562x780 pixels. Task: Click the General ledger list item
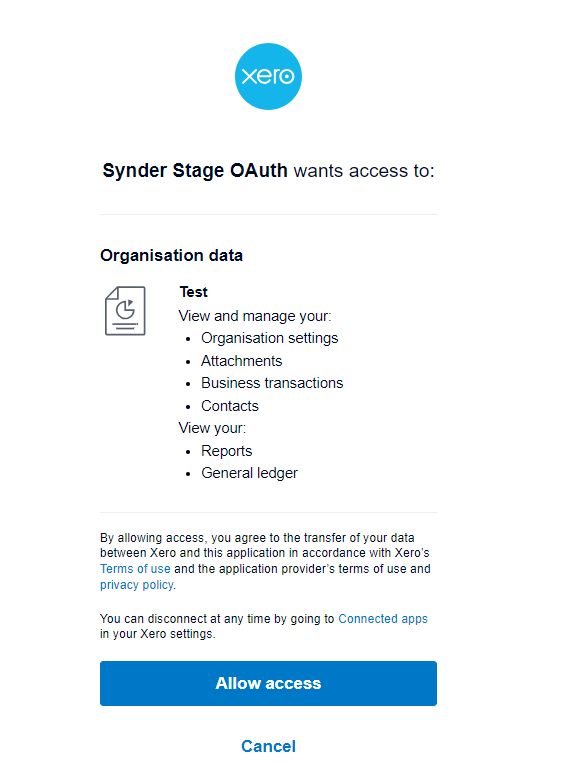tap(249, 473)
